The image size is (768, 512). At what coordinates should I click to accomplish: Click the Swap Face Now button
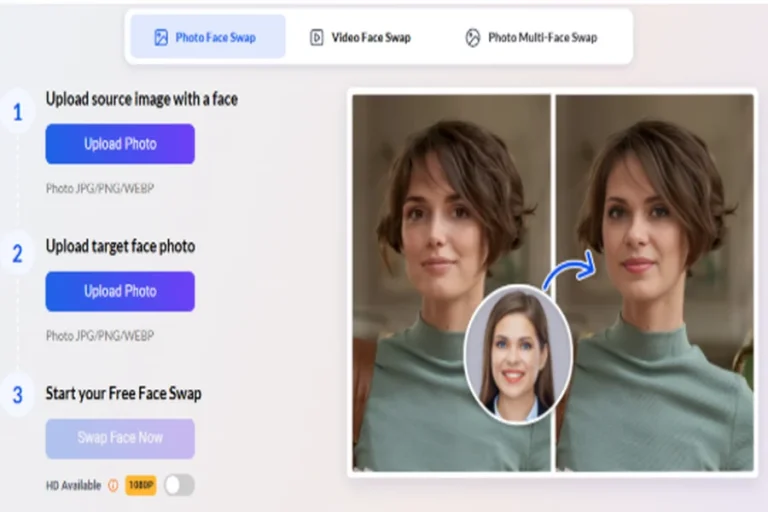[x=120, y=438]
